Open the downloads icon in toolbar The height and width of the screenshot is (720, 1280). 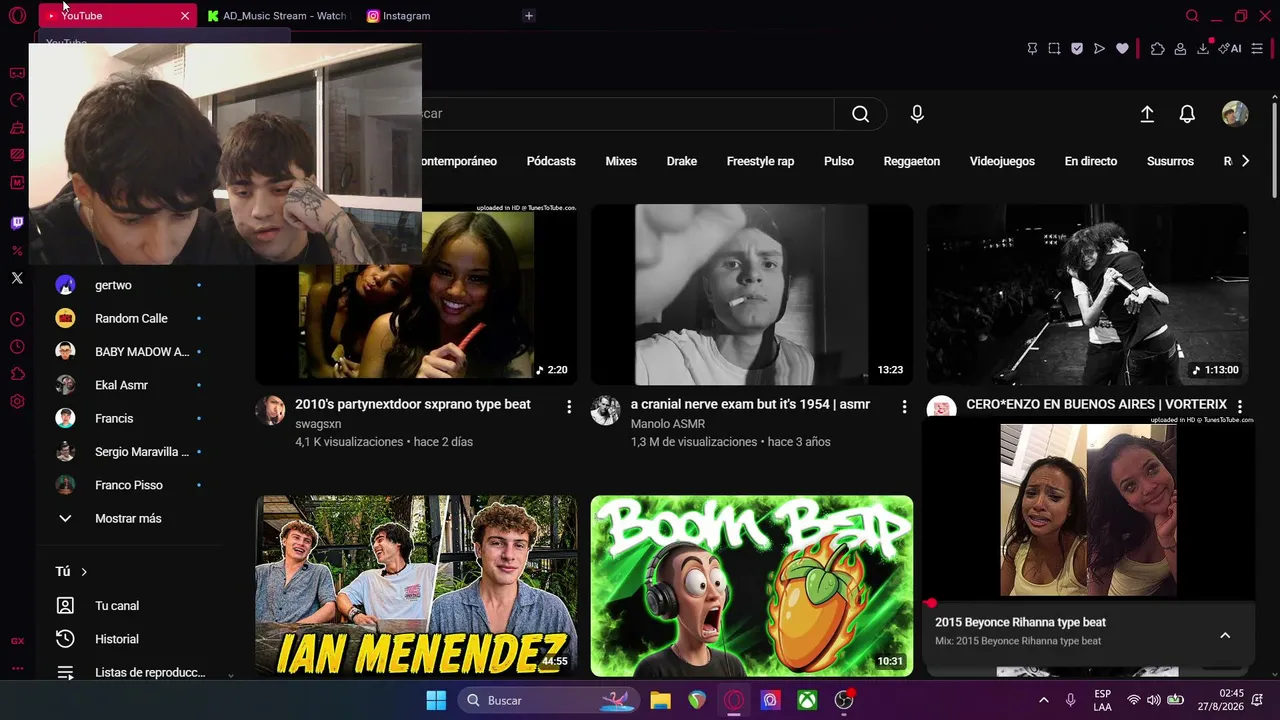pyautogui.click(x=1203, y=48)
